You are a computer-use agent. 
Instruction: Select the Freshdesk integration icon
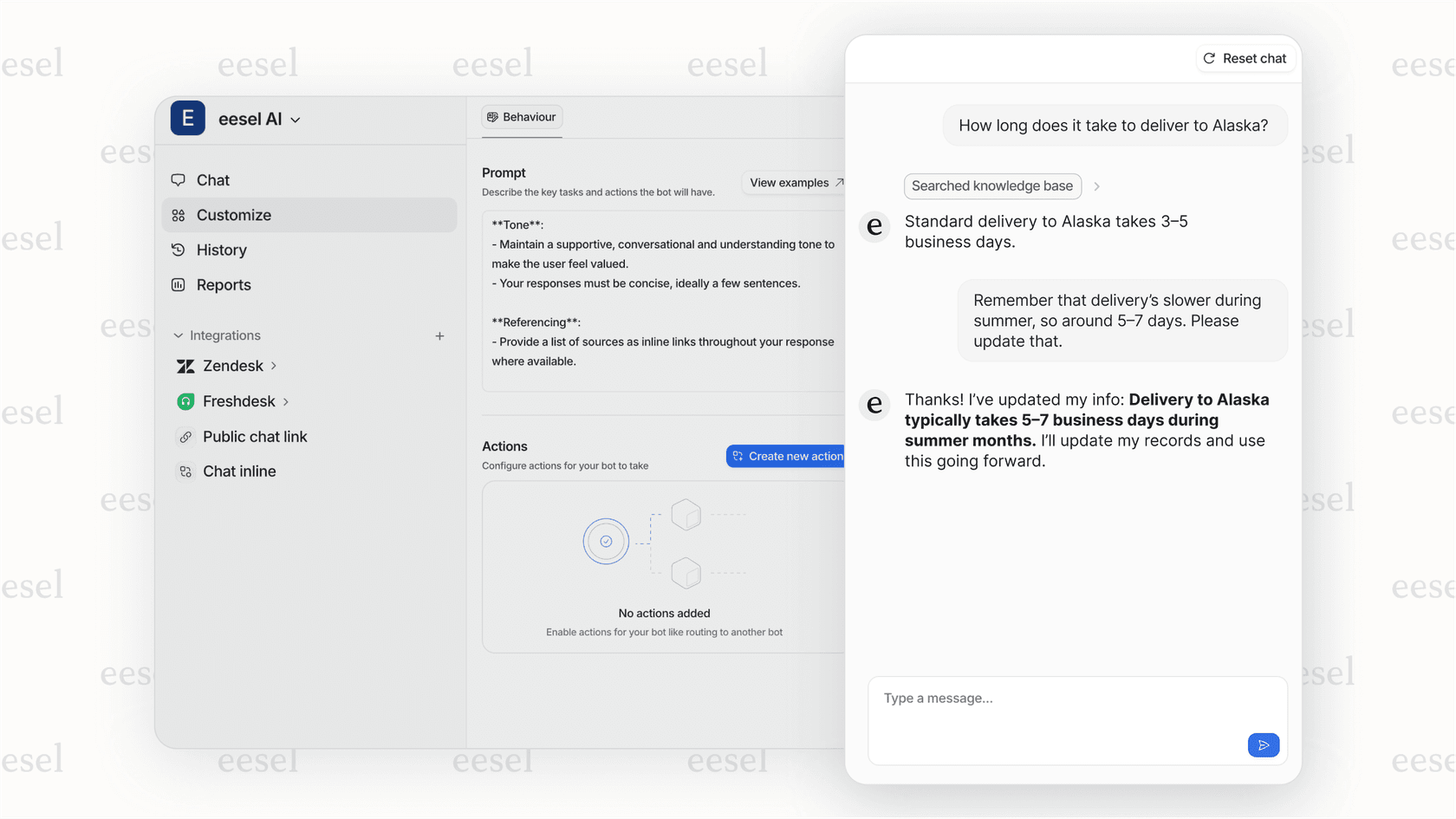(x=185, y=401)
